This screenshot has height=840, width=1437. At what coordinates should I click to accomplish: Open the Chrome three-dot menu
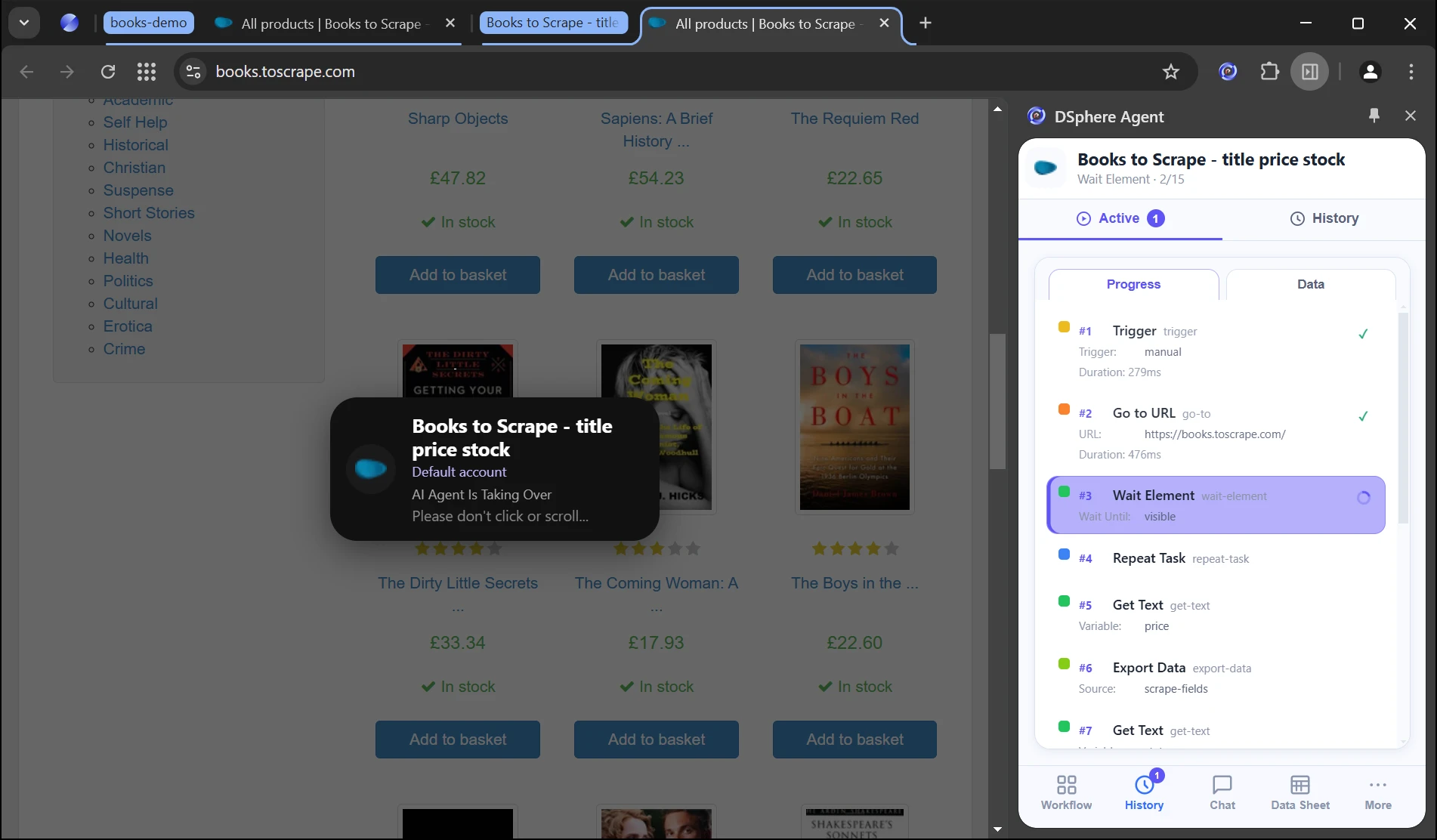tap(1411, 72)
